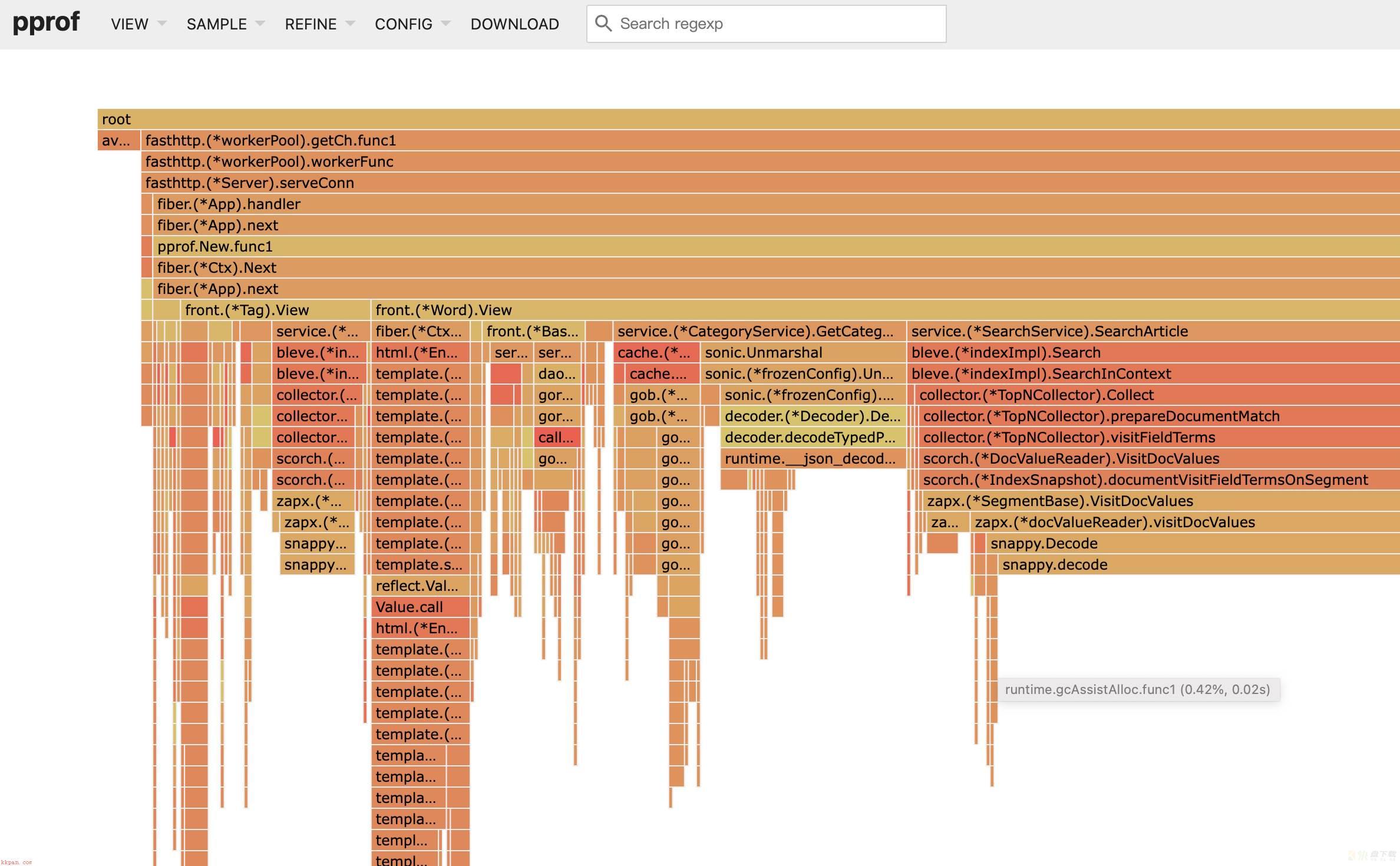Open the VIEW dropdown menu
The height and width of the screenshot is (866, 1400).
(138, 24)
